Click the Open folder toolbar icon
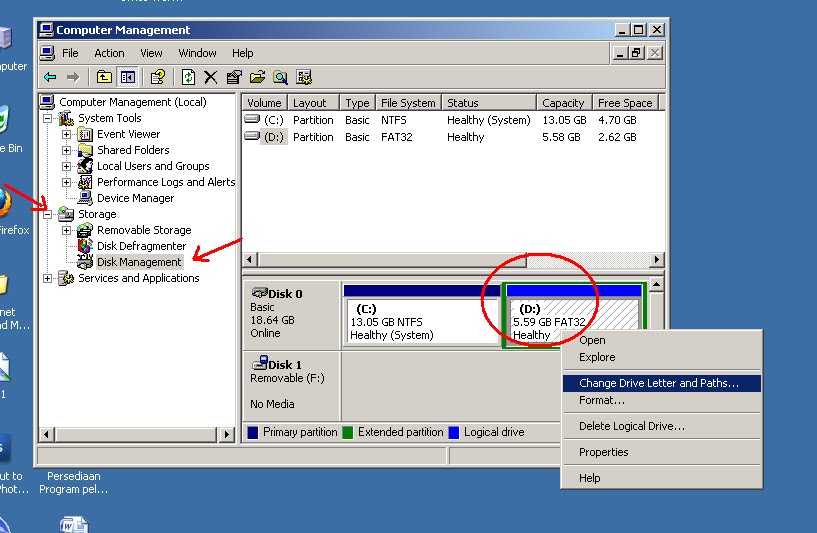This screenshot has height=533, width=817. [x=257, y=78]
